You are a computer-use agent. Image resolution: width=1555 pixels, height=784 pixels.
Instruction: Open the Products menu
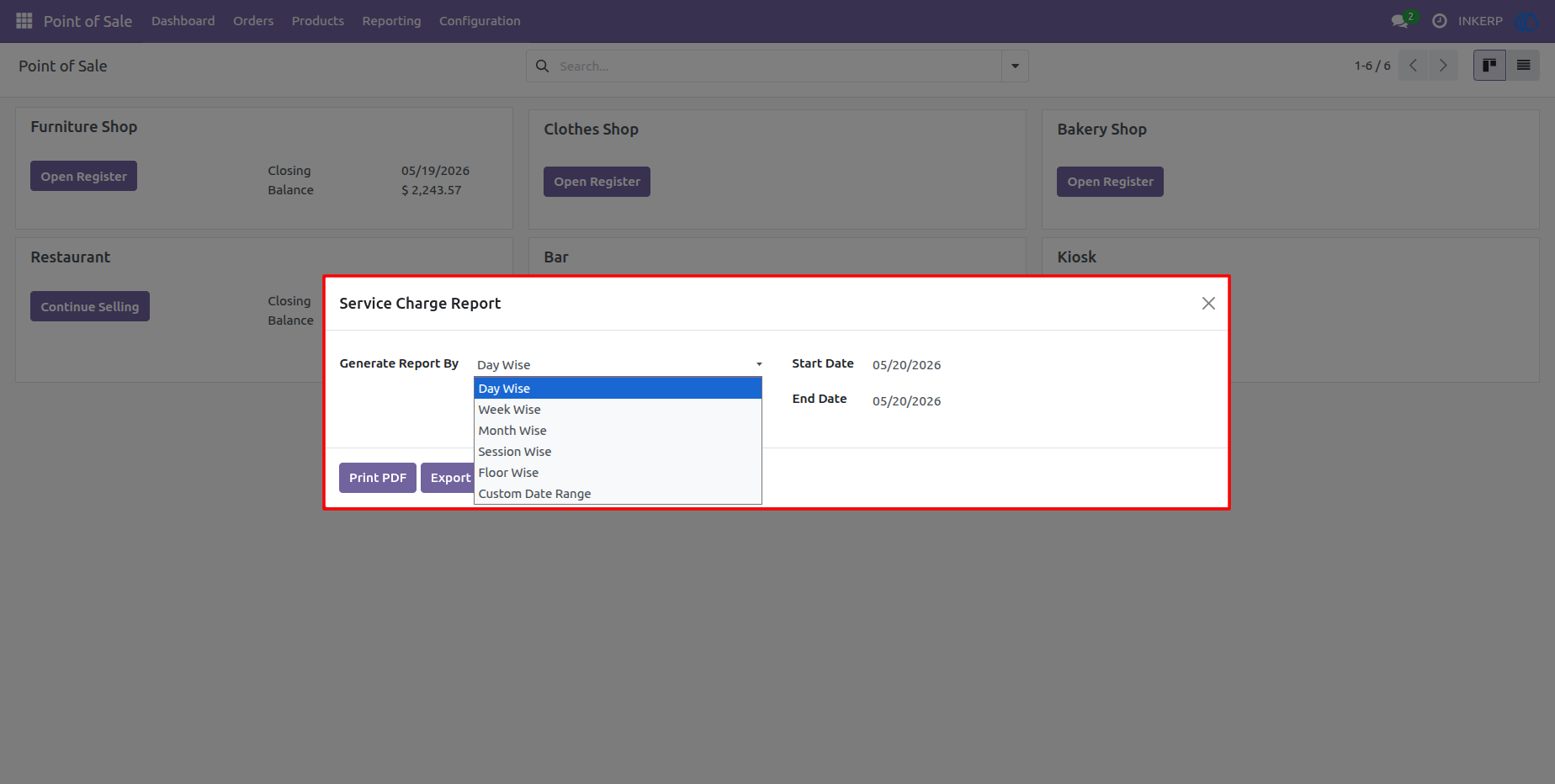318,21
